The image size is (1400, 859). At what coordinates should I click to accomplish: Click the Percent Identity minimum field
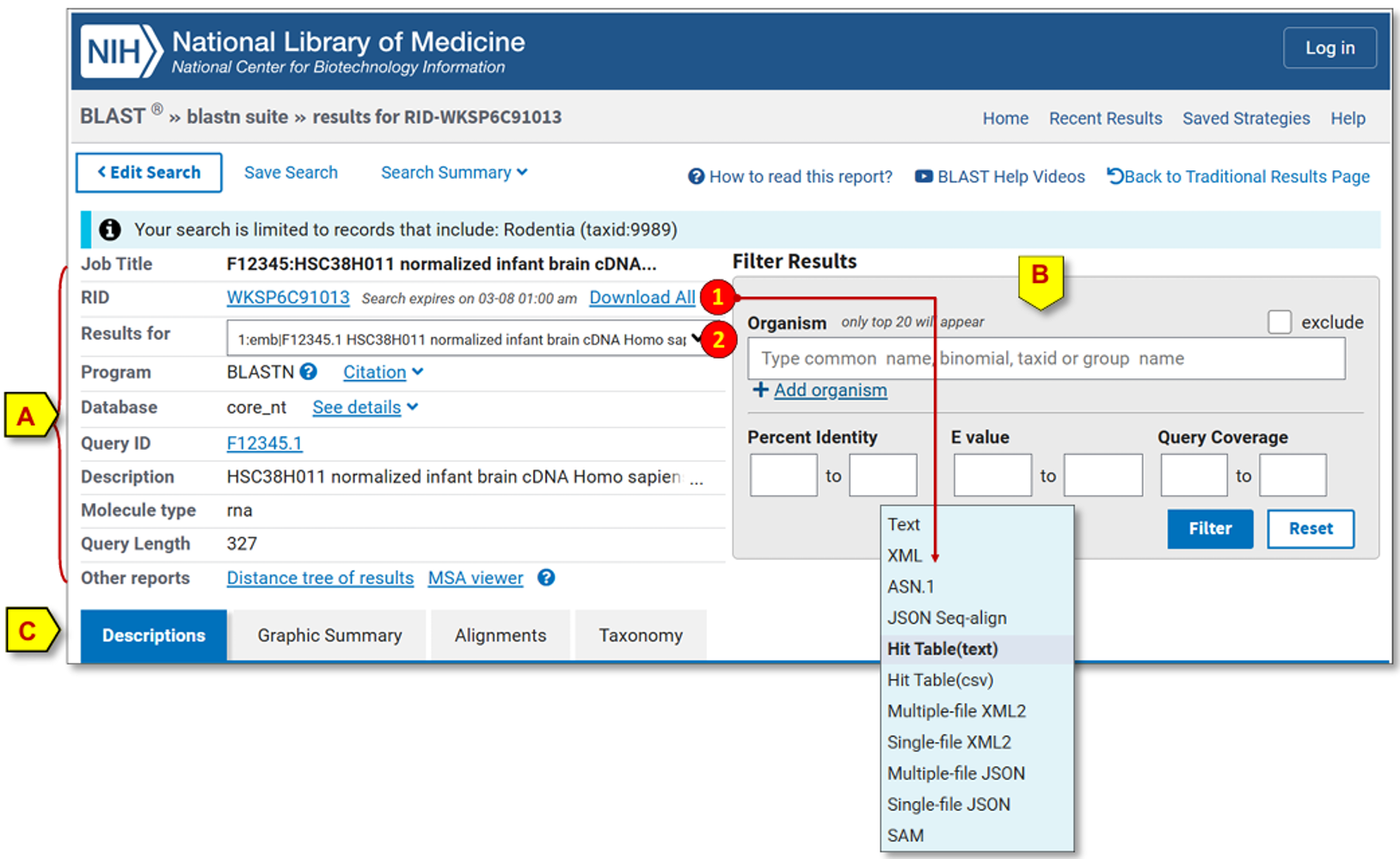pos(783,476)
